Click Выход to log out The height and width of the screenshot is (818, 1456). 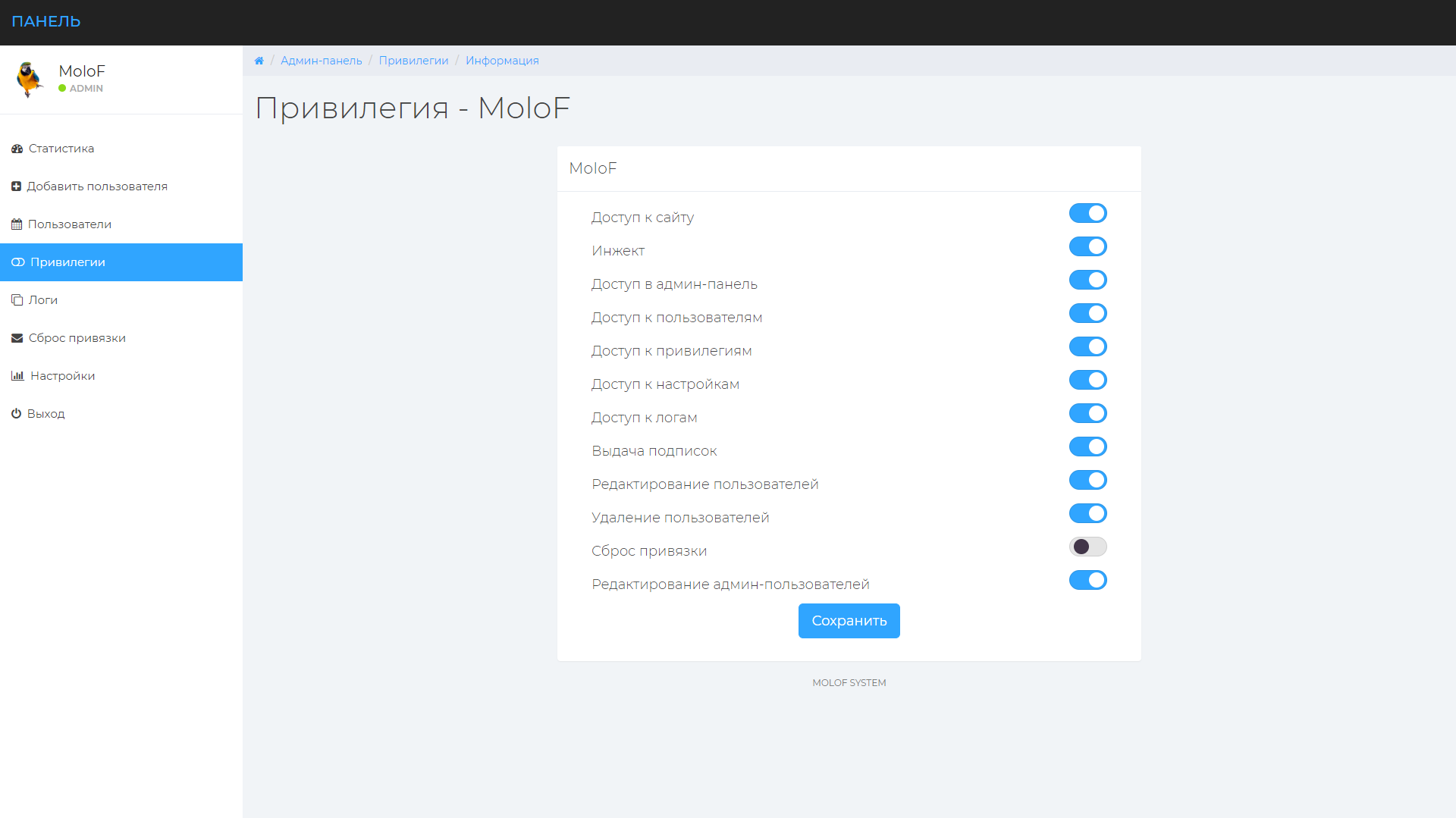pos(121,414)
